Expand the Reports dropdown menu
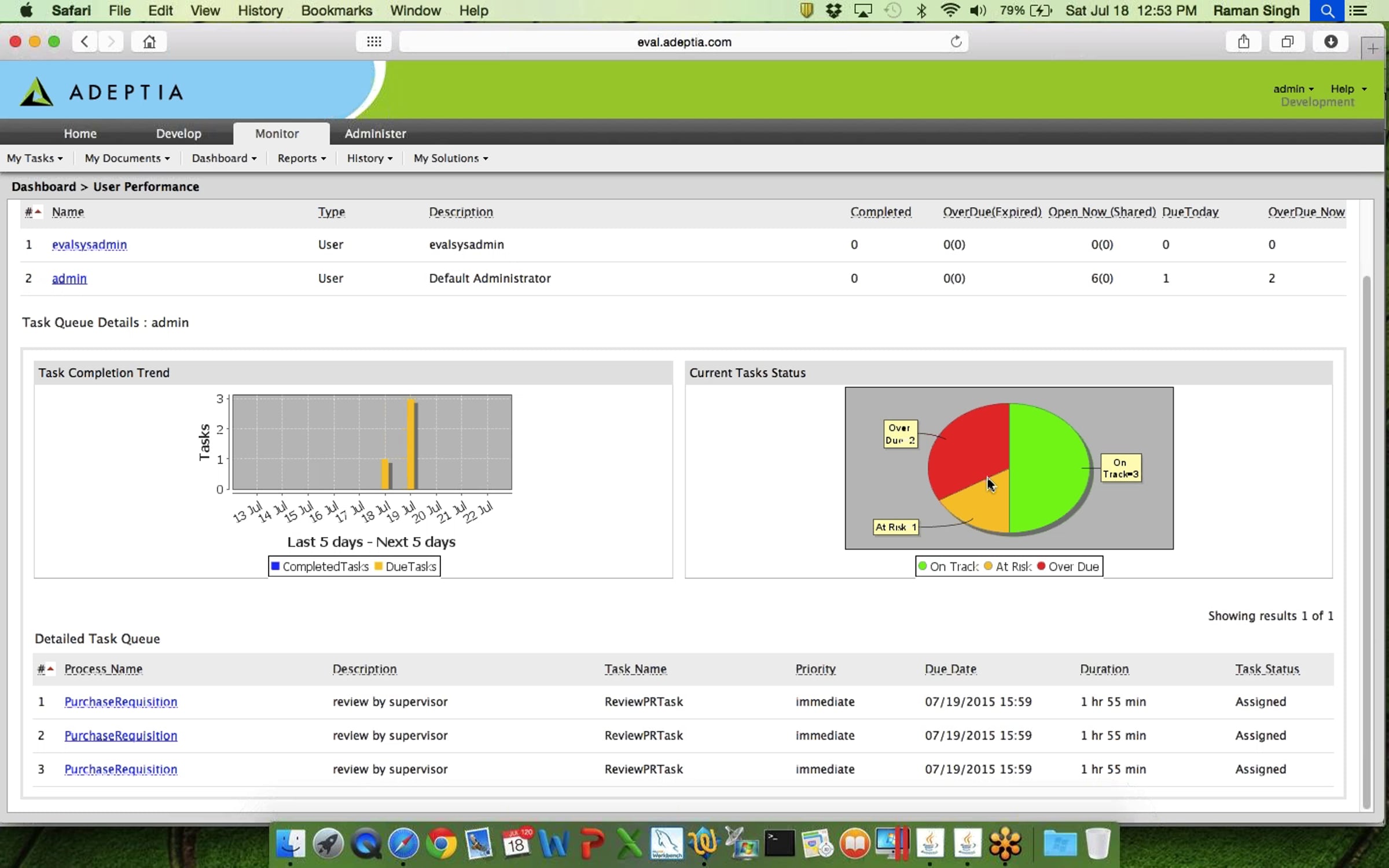Image resolution: width=1389 pixels, height=868 pixels. click(302, 158)
